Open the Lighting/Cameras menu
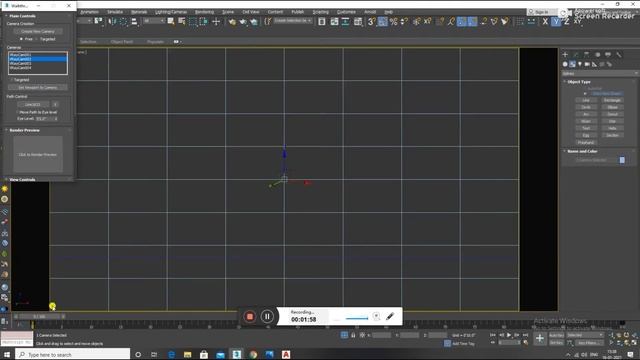Image resolution: width=640 pixels, height=360 pixels. (171, 12)
